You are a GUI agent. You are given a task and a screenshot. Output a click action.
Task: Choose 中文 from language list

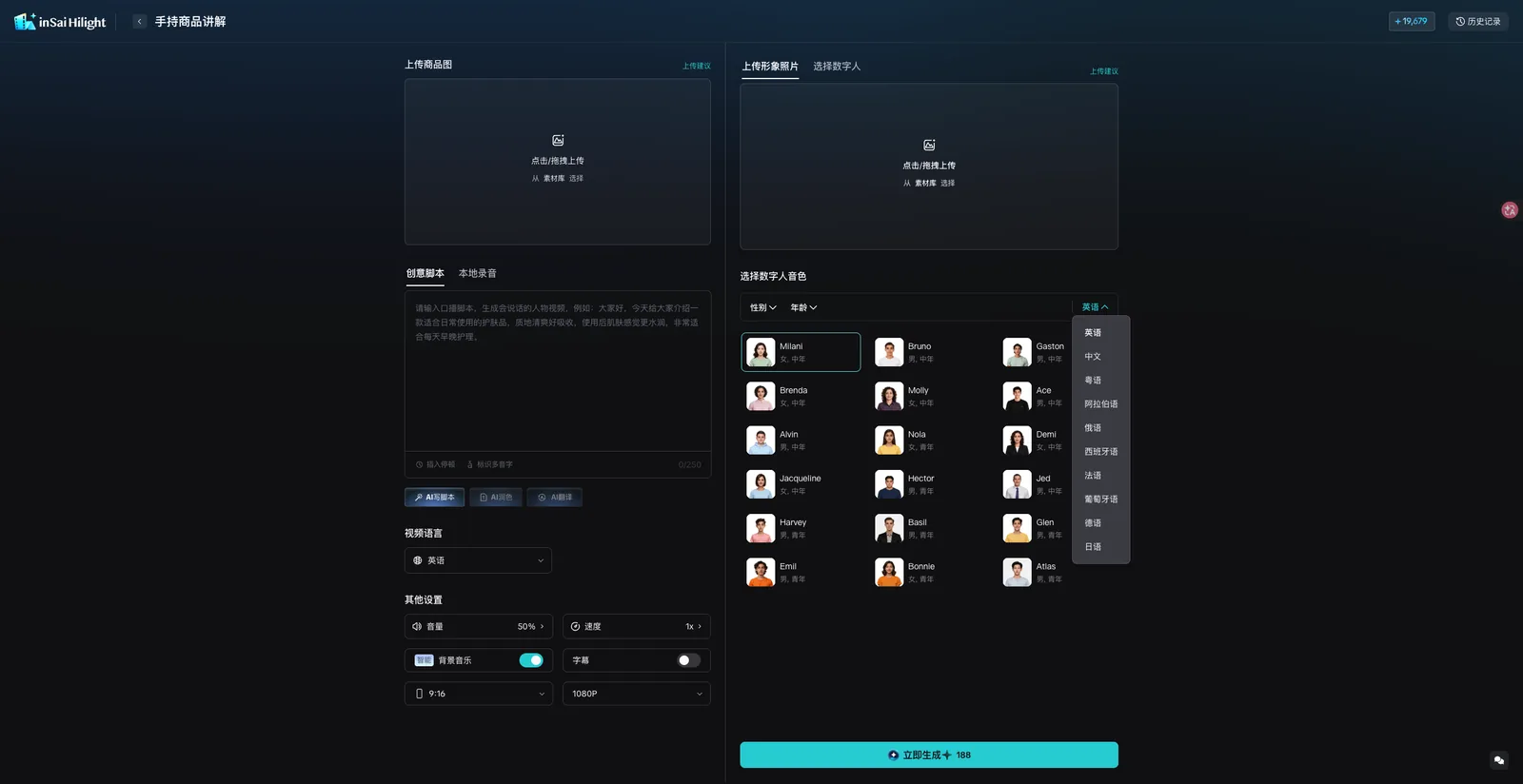(1100, 357)
